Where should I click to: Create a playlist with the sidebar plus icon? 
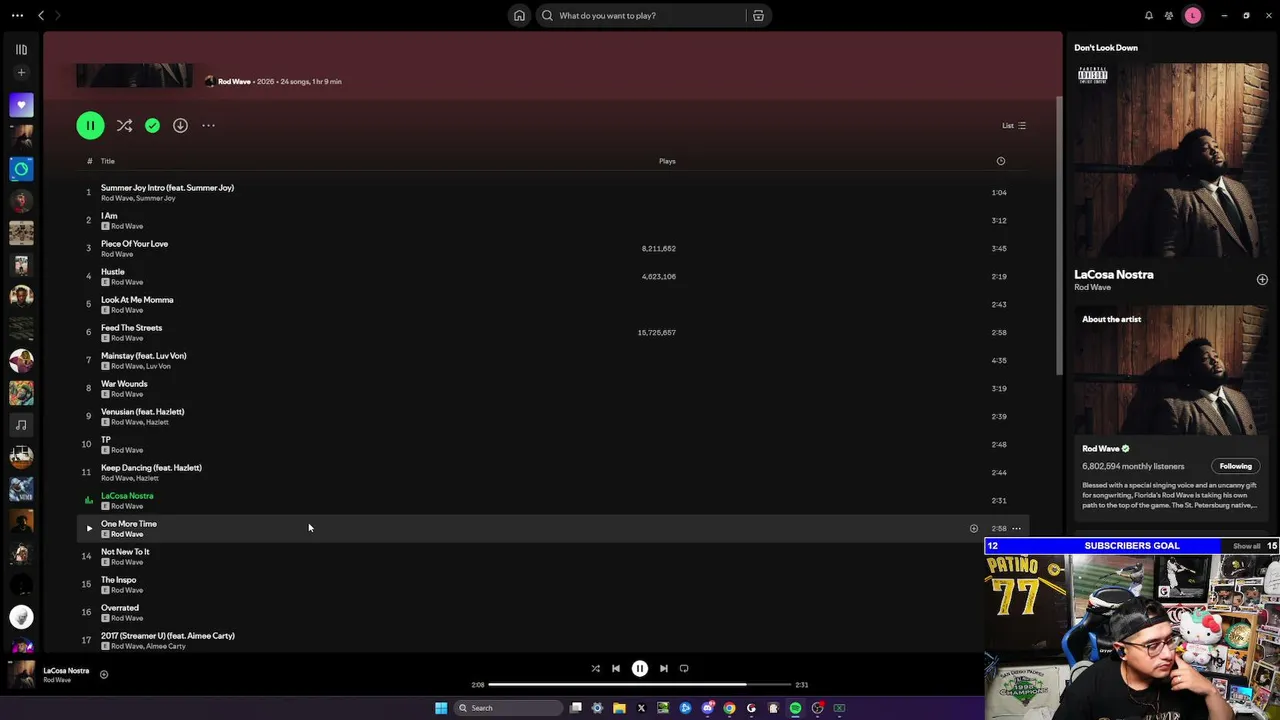[x=21, y=72]
